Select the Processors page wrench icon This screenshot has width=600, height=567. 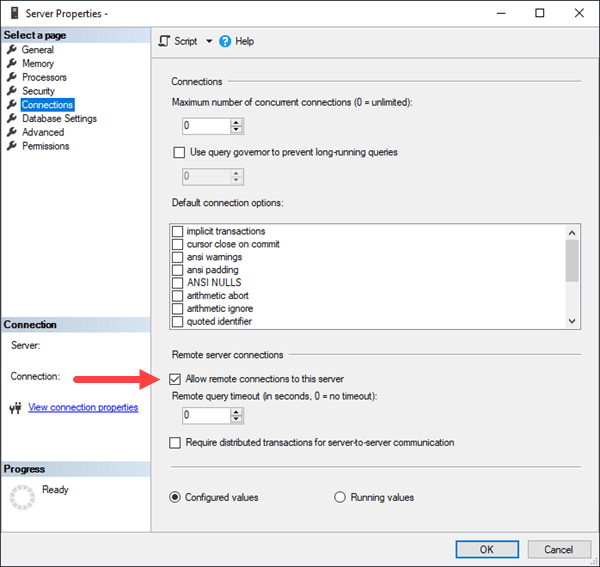click(x=12, y=78)
